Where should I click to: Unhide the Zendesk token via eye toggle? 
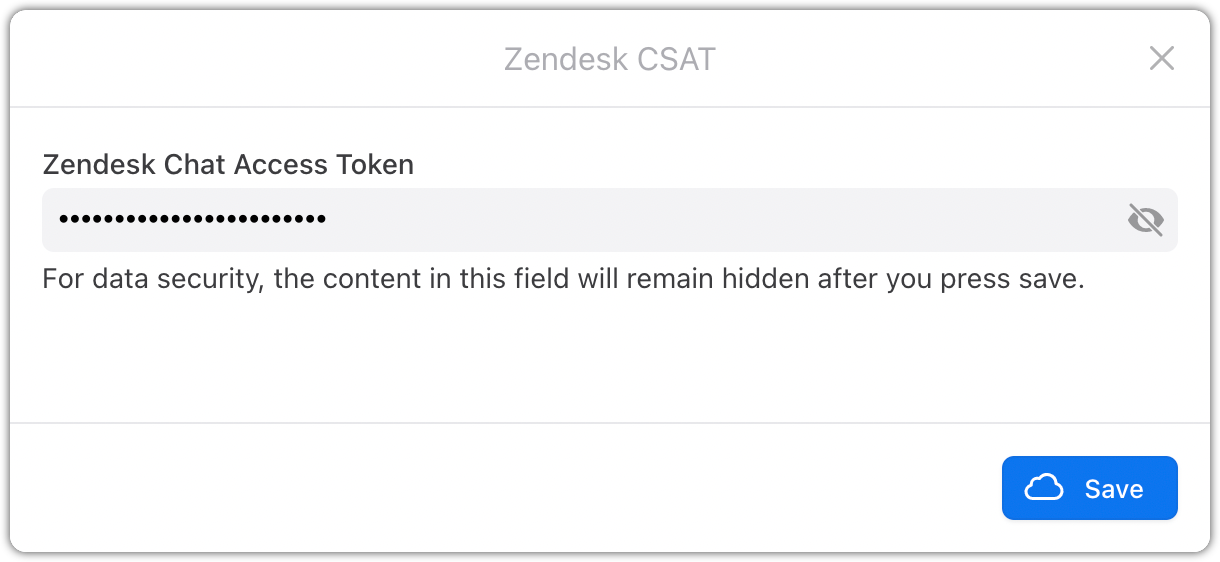click(1145, 219)
